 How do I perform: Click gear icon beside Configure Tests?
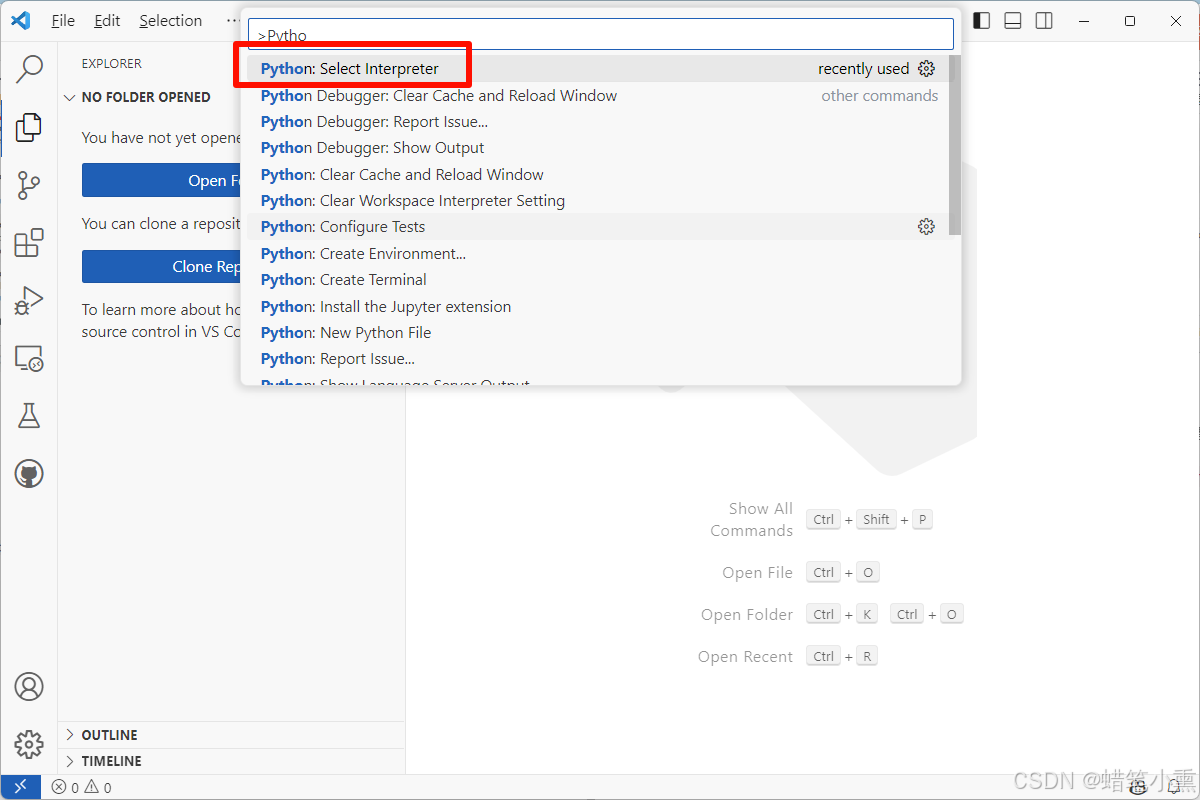point(926,227)
